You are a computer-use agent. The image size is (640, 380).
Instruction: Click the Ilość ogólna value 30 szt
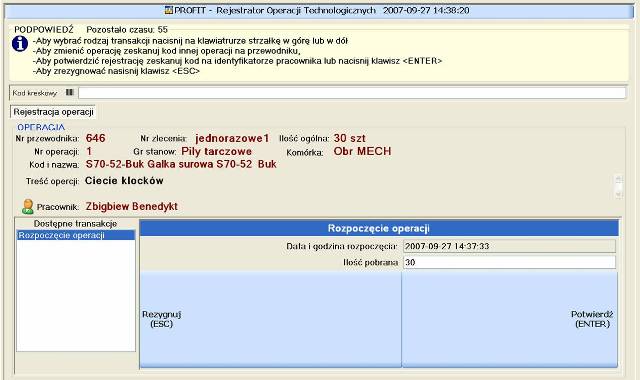[x=349, y=138]
